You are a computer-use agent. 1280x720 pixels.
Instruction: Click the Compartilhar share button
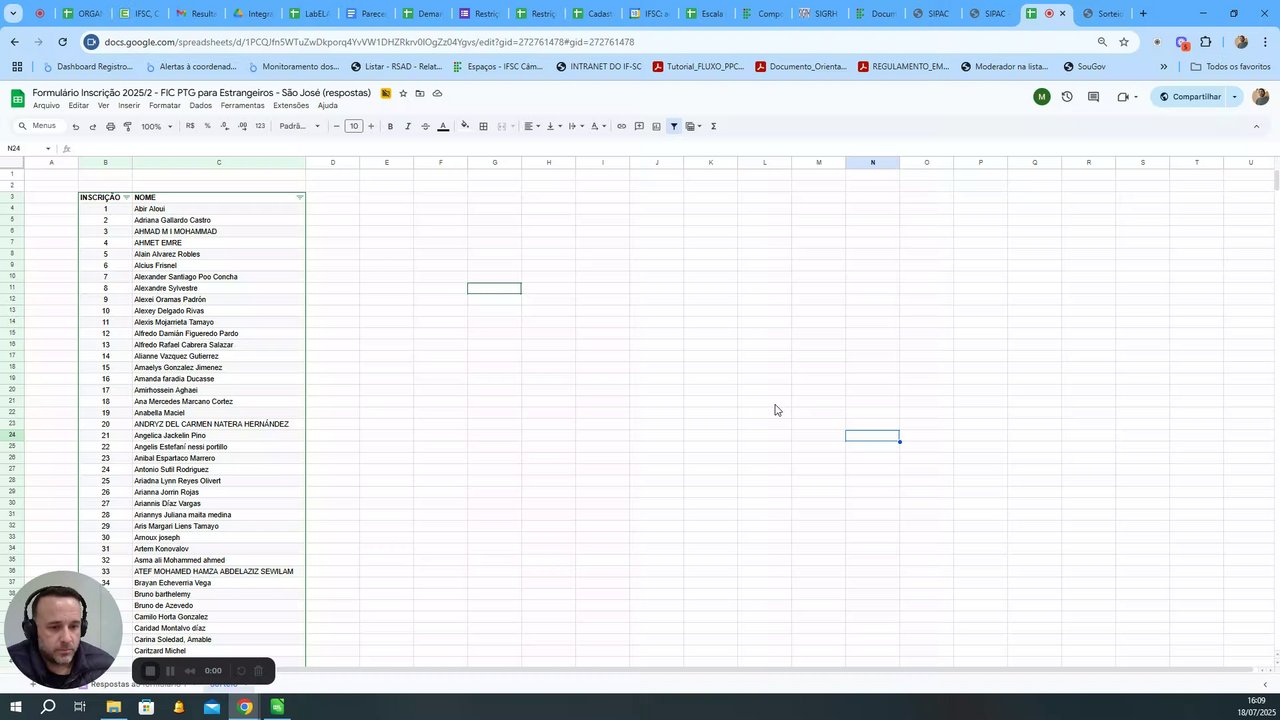(x=1190, y=97)
